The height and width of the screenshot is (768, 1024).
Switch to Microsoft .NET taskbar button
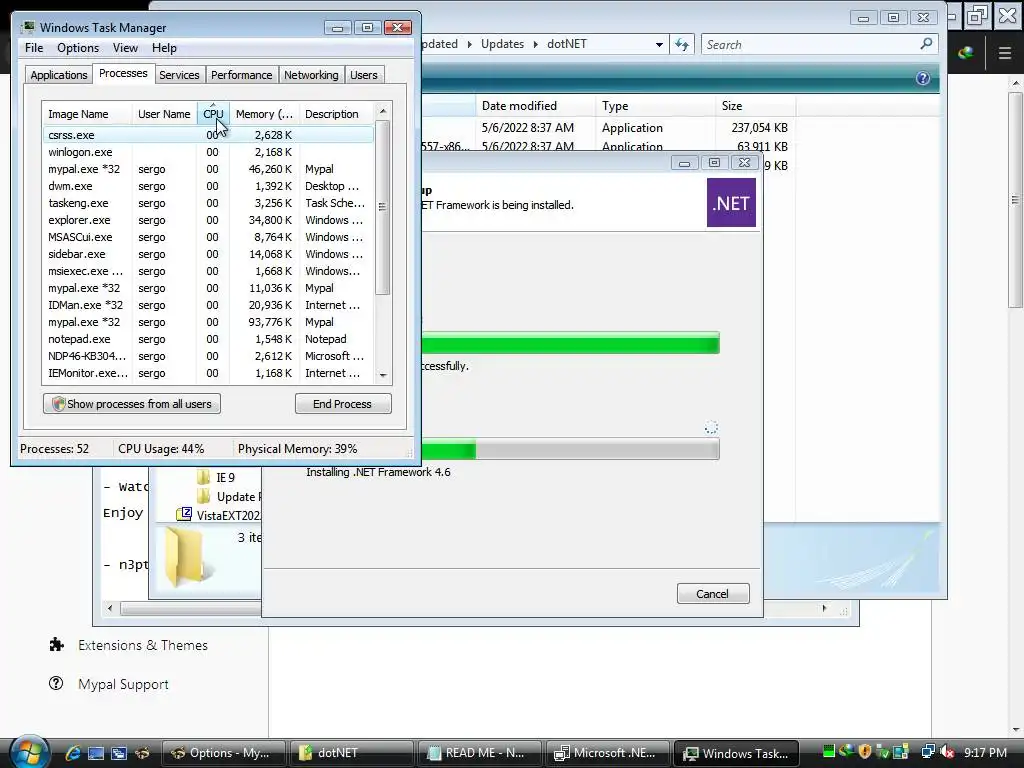(607, 753)
